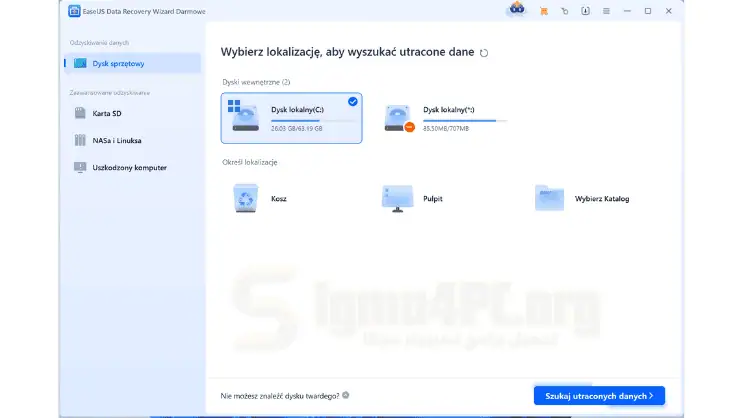Click the Odzyskiwanie danych sidebar label

99,43
